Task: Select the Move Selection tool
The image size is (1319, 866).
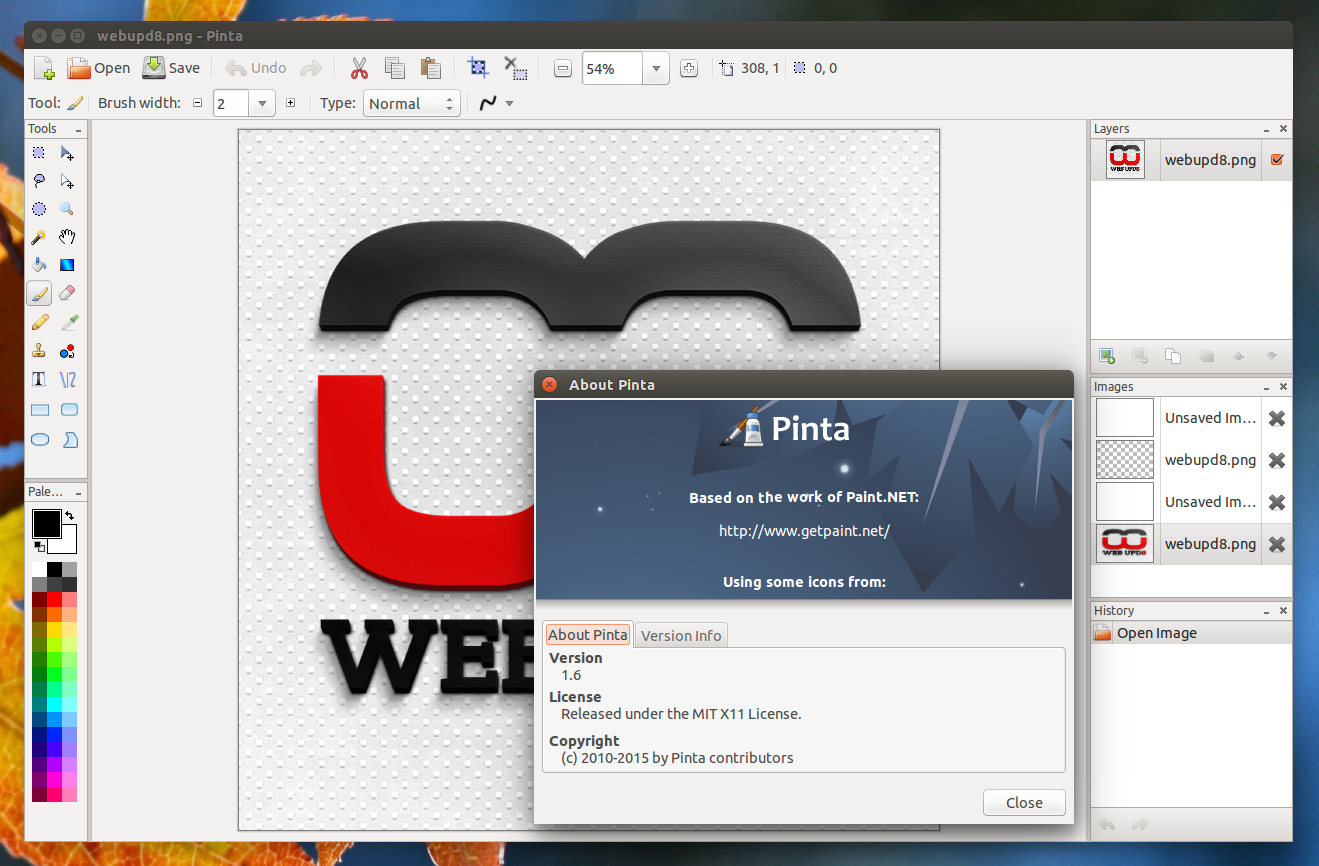Action: click(x=67, y=181)
